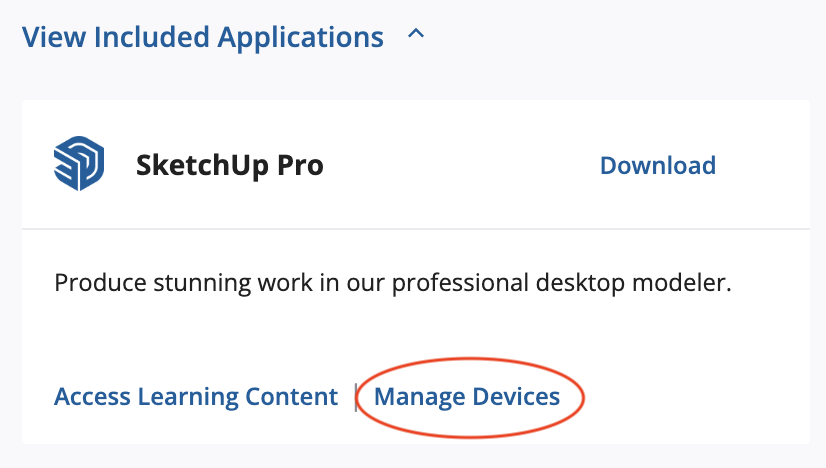This screenshot has height=468, width=826.
Task: Hide included applications via caret arrow
Action: point(416,35)
